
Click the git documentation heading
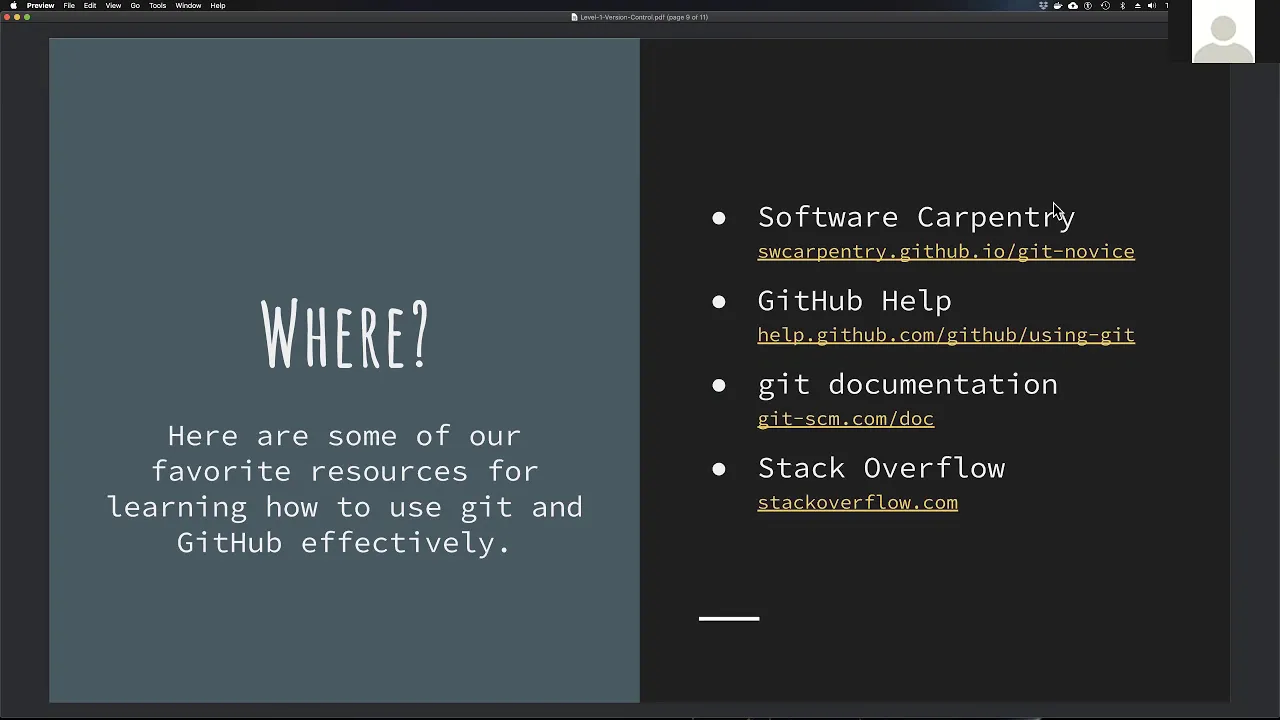pyautogui.click(x=908, y=384)
